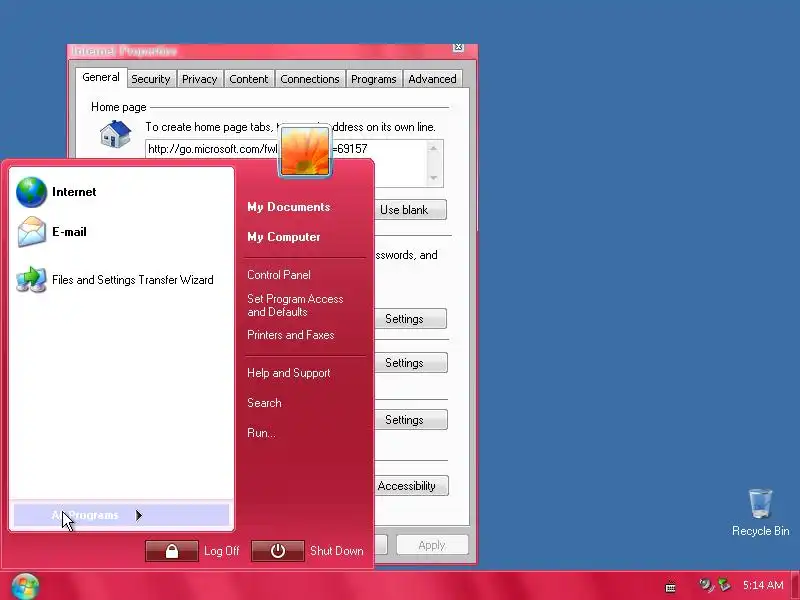Click the Accessibility button

[411, 486]
